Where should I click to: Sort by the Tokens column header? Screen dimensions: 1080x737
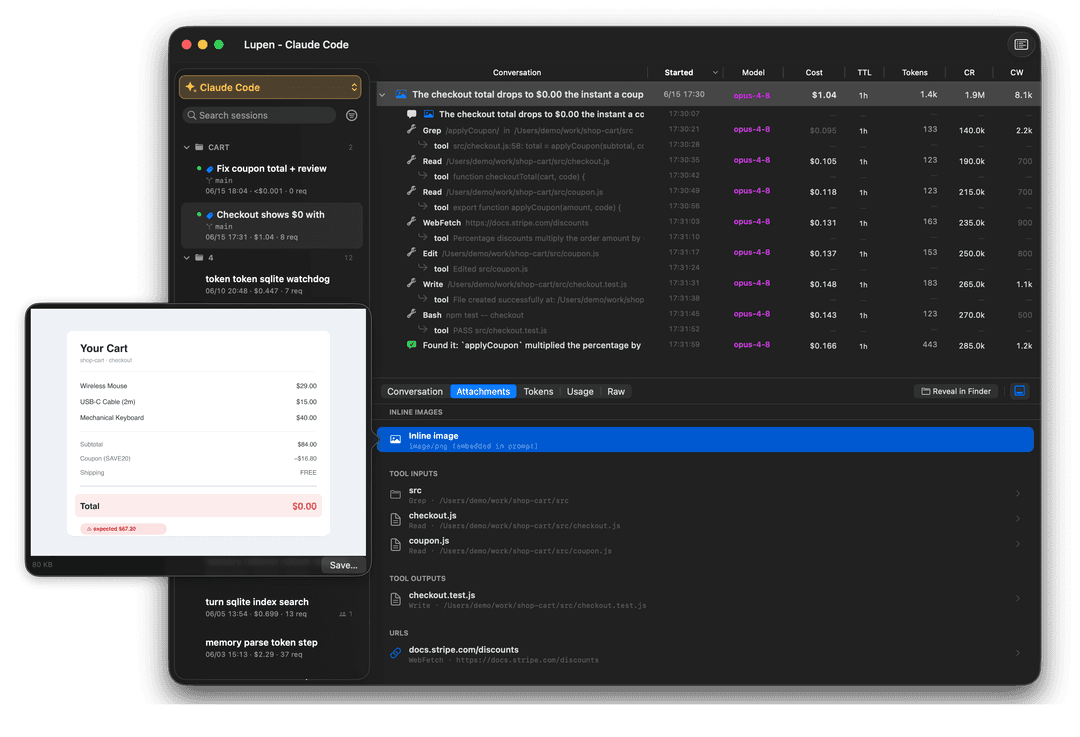pos(915,72)
